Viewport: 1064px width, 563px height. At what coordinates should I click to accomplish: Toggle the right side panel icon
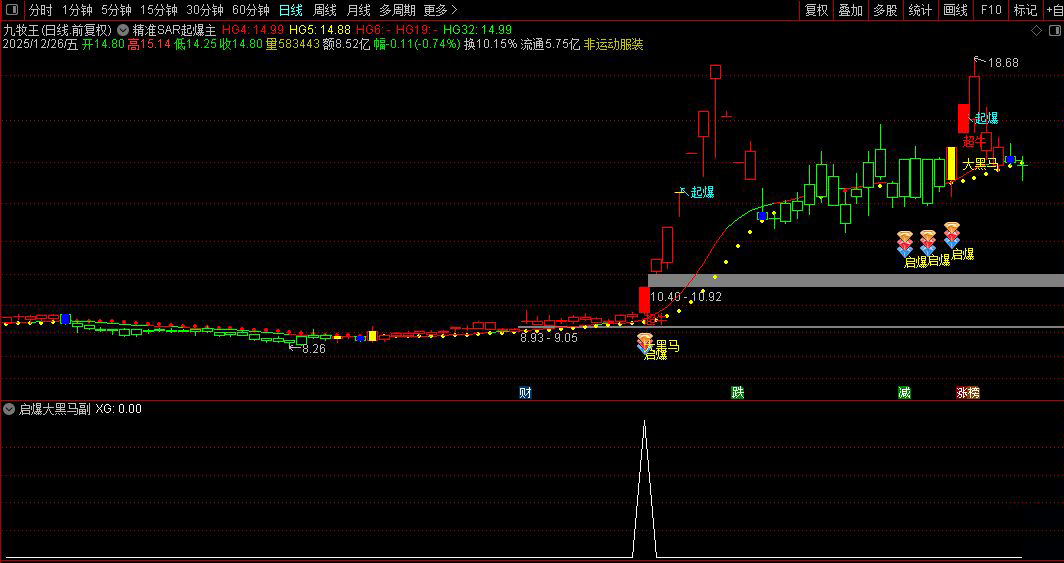(x=1055, y=31)
